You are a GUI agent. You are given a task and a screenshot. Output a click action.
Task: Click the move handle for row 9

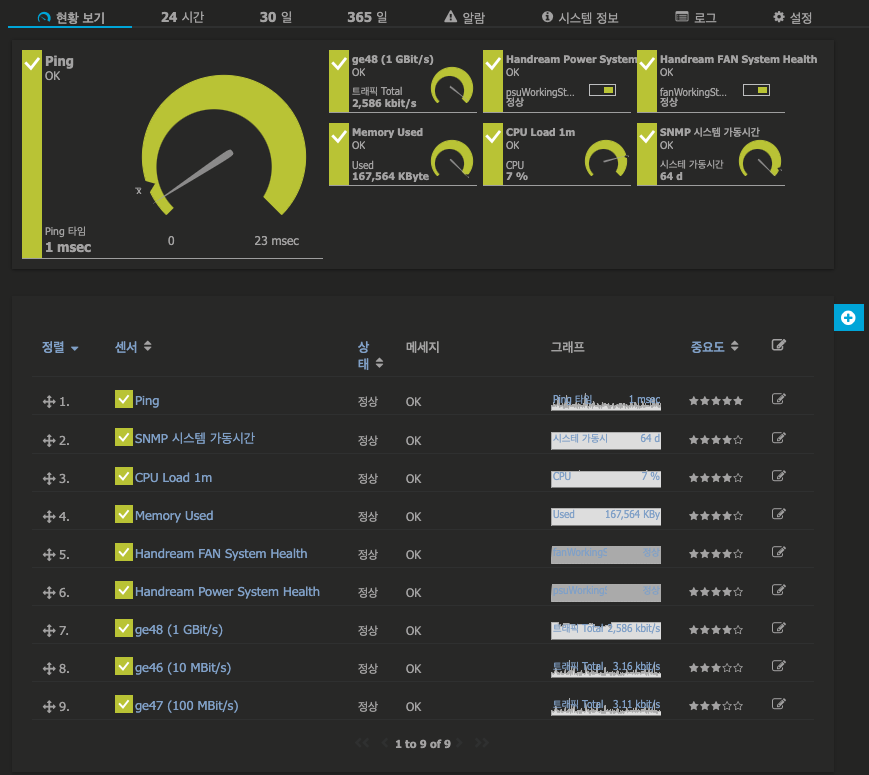(49, 706)
